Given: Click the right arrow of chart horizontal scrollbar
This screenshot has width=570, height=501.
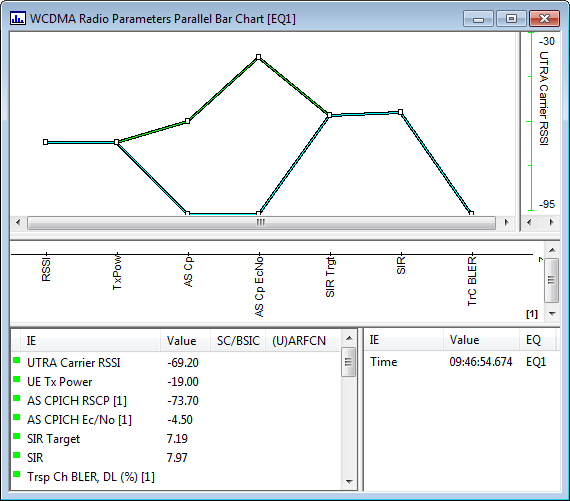Looking at the screenshot, I should [506, 222].
